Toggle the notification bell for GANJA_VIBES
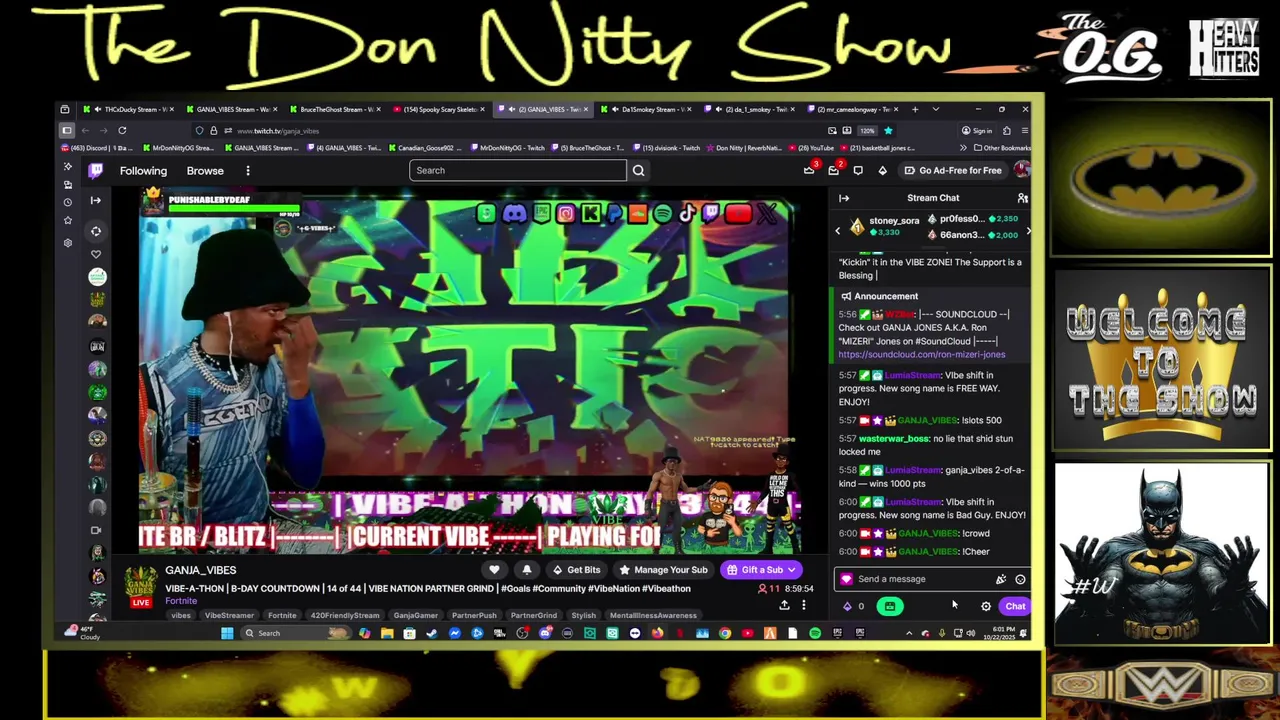This screenshot has width=1280, height=720. tap(527, 570)
